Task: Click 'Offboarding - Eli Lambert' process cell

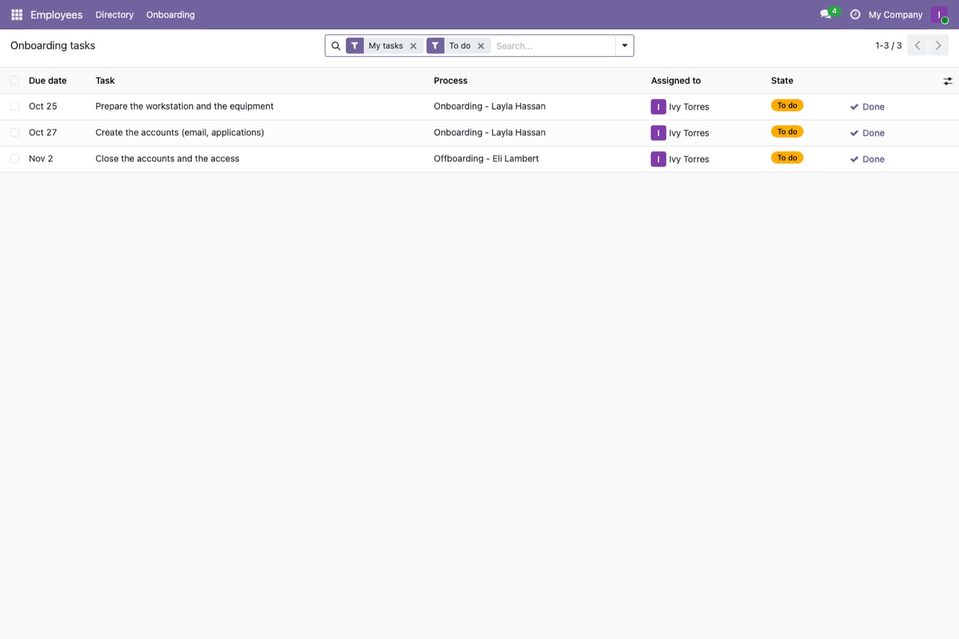Action: point(486,159)
